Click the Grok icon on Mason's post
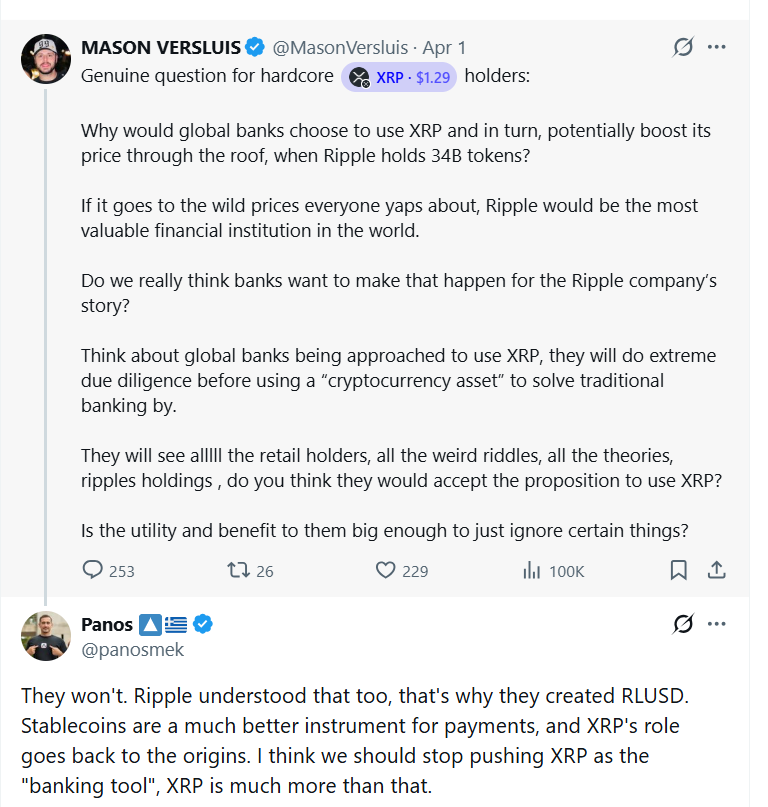 684,47
